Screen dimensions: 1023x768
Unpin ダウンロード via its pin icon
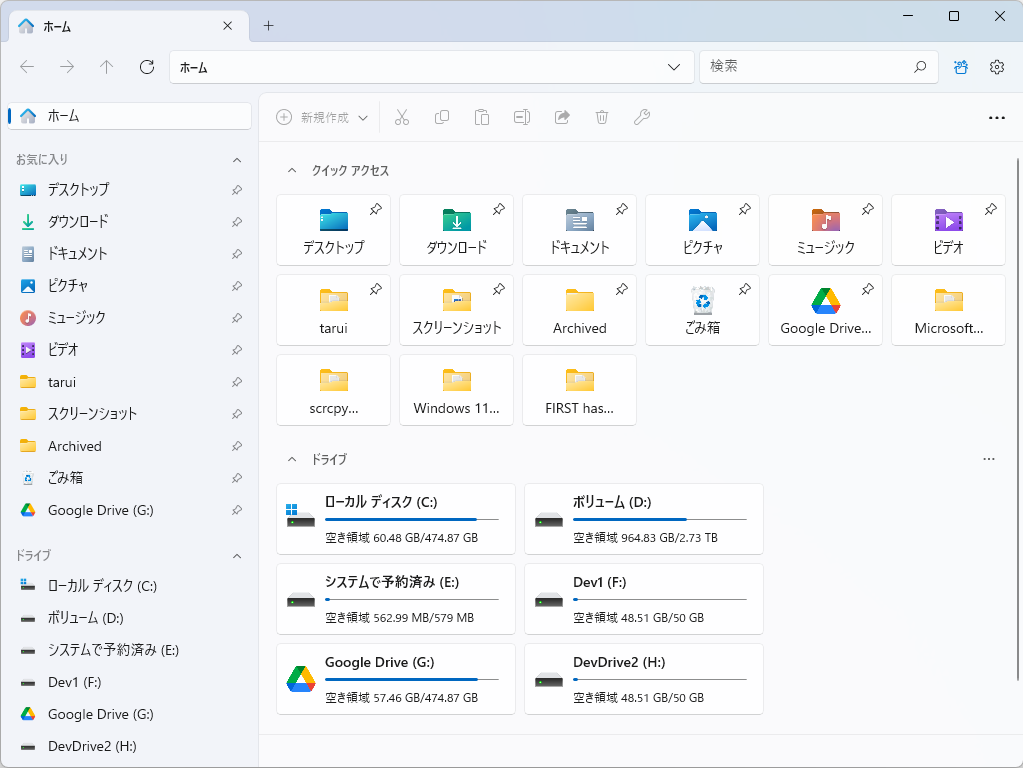coord(498,209)
